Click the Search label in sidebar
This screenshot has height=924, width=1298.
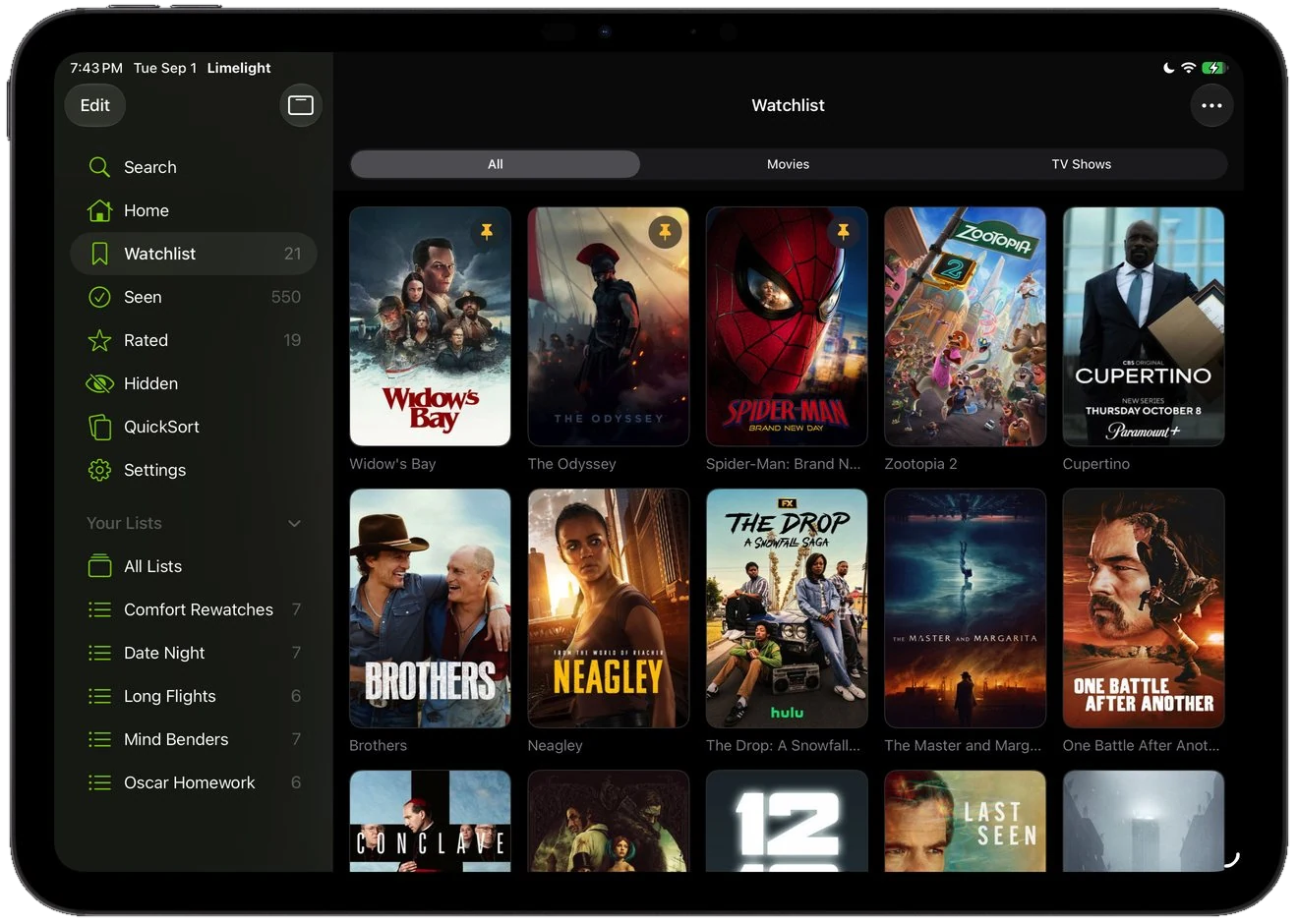pos(150,167)
